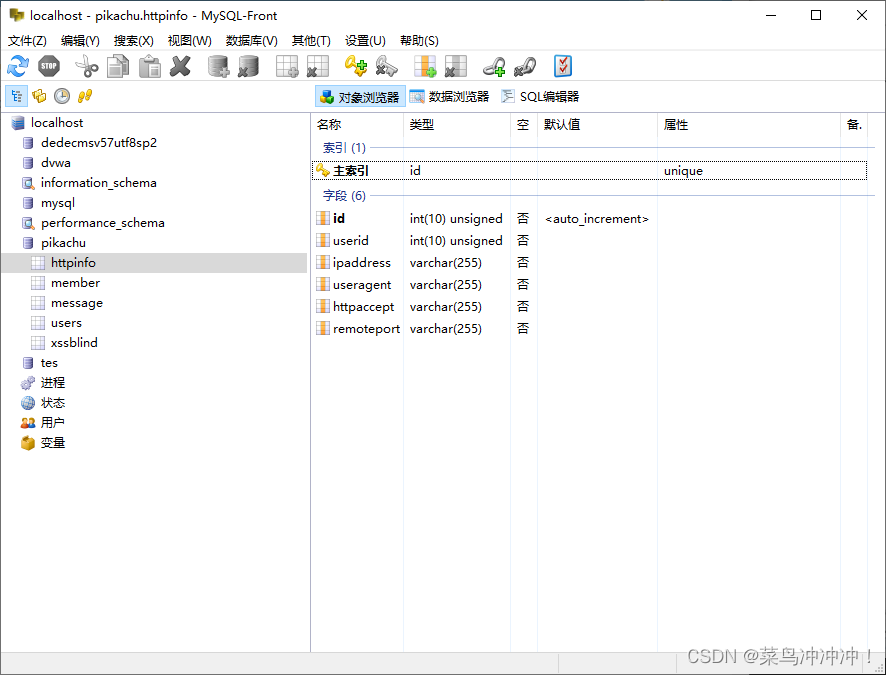The width and height of the screenshot is (886, 675).
Task: Click the checklist Properties icon
Action: pos(563,66)
